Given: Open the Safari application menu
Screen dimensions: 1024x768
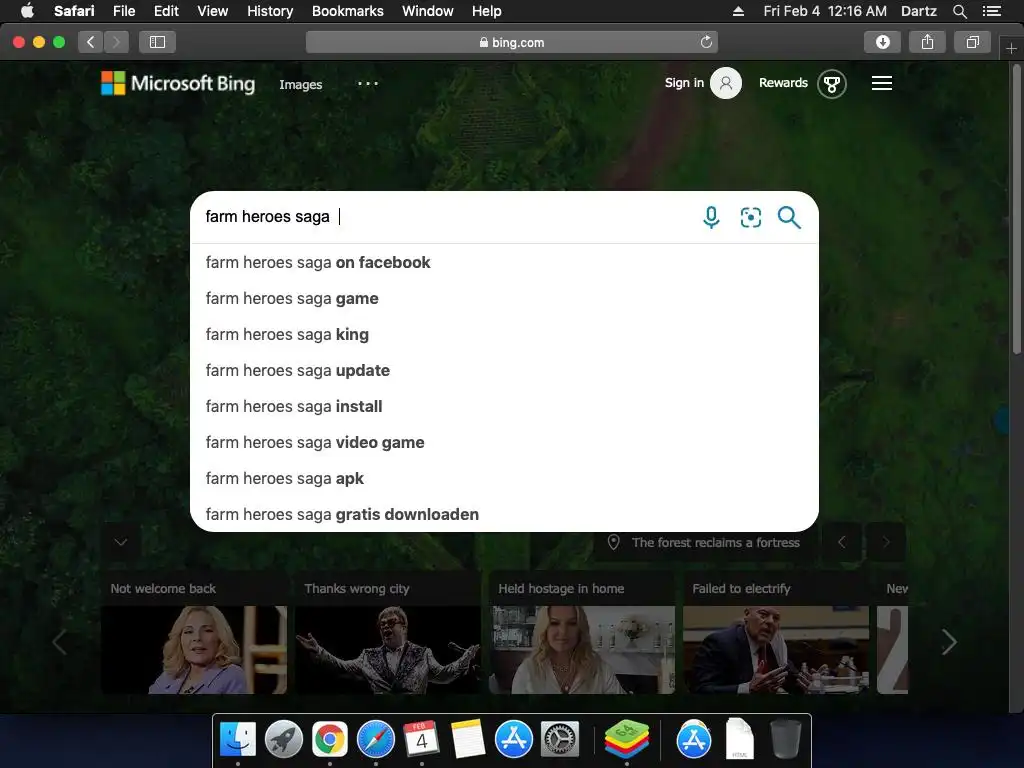Looking at the screenshot, I should tap(74, 11).
